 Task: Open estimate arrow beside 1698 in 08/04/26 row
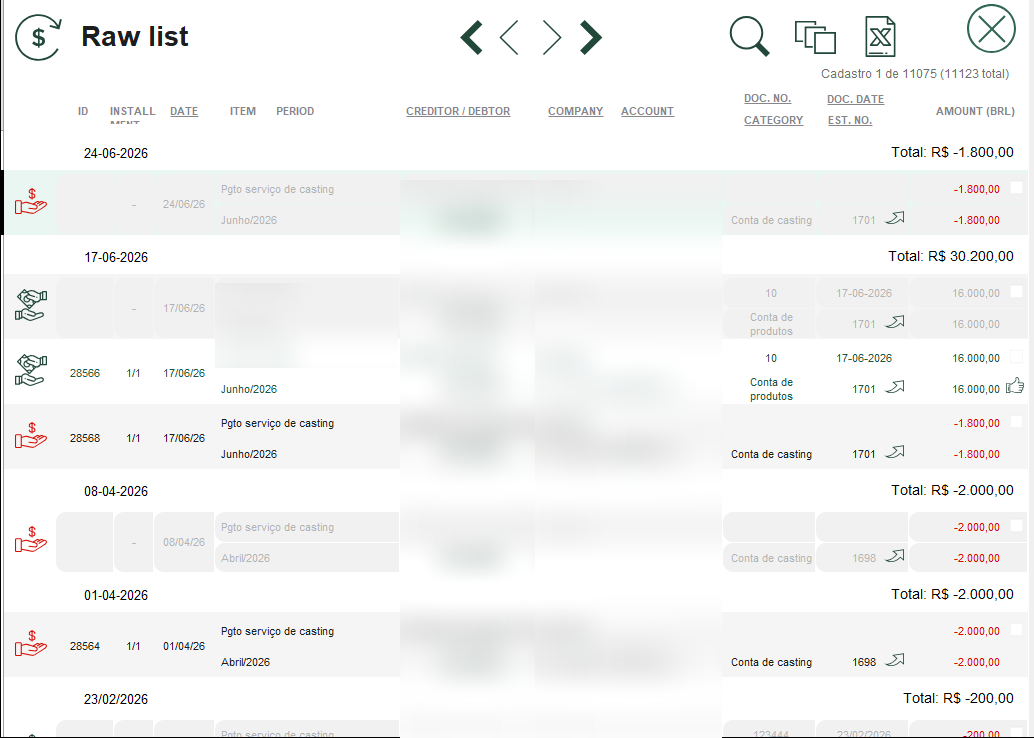point(895,557)
